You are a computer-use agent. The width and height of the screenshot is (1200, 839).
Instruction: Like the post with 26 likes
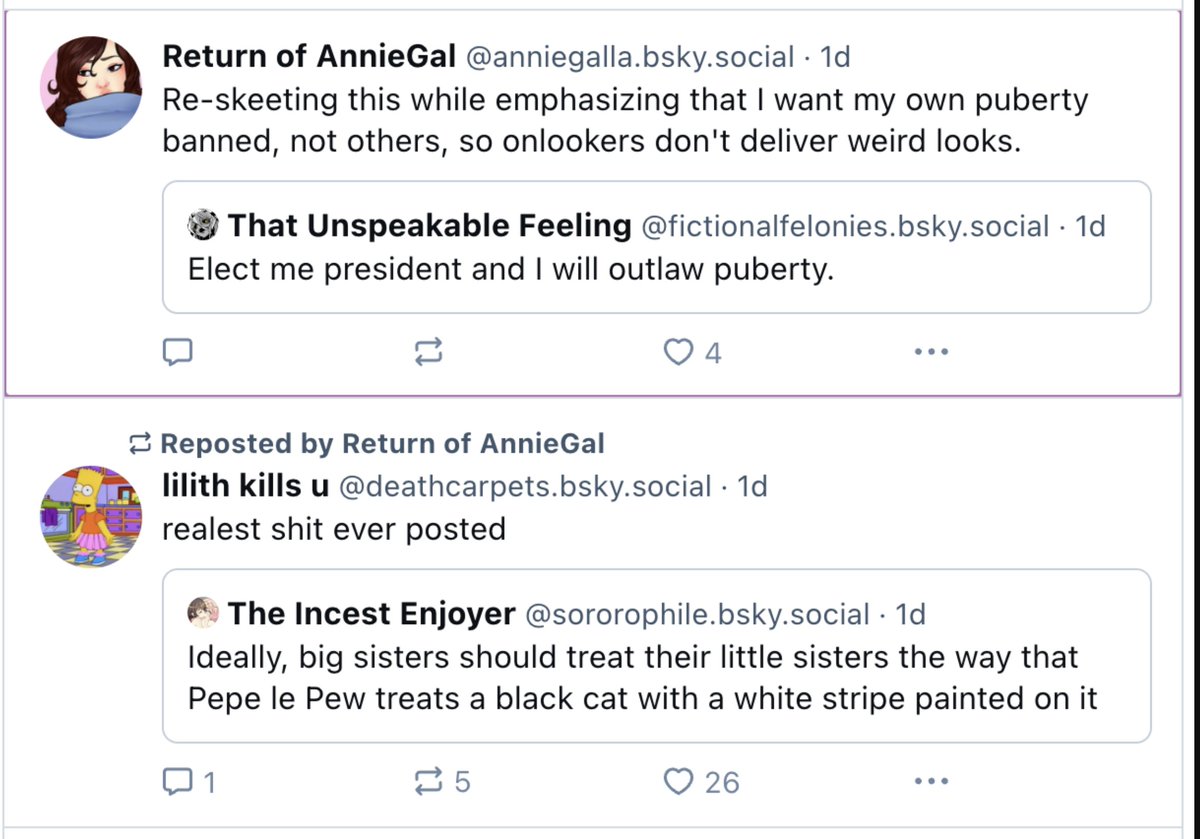click(680, 781)
